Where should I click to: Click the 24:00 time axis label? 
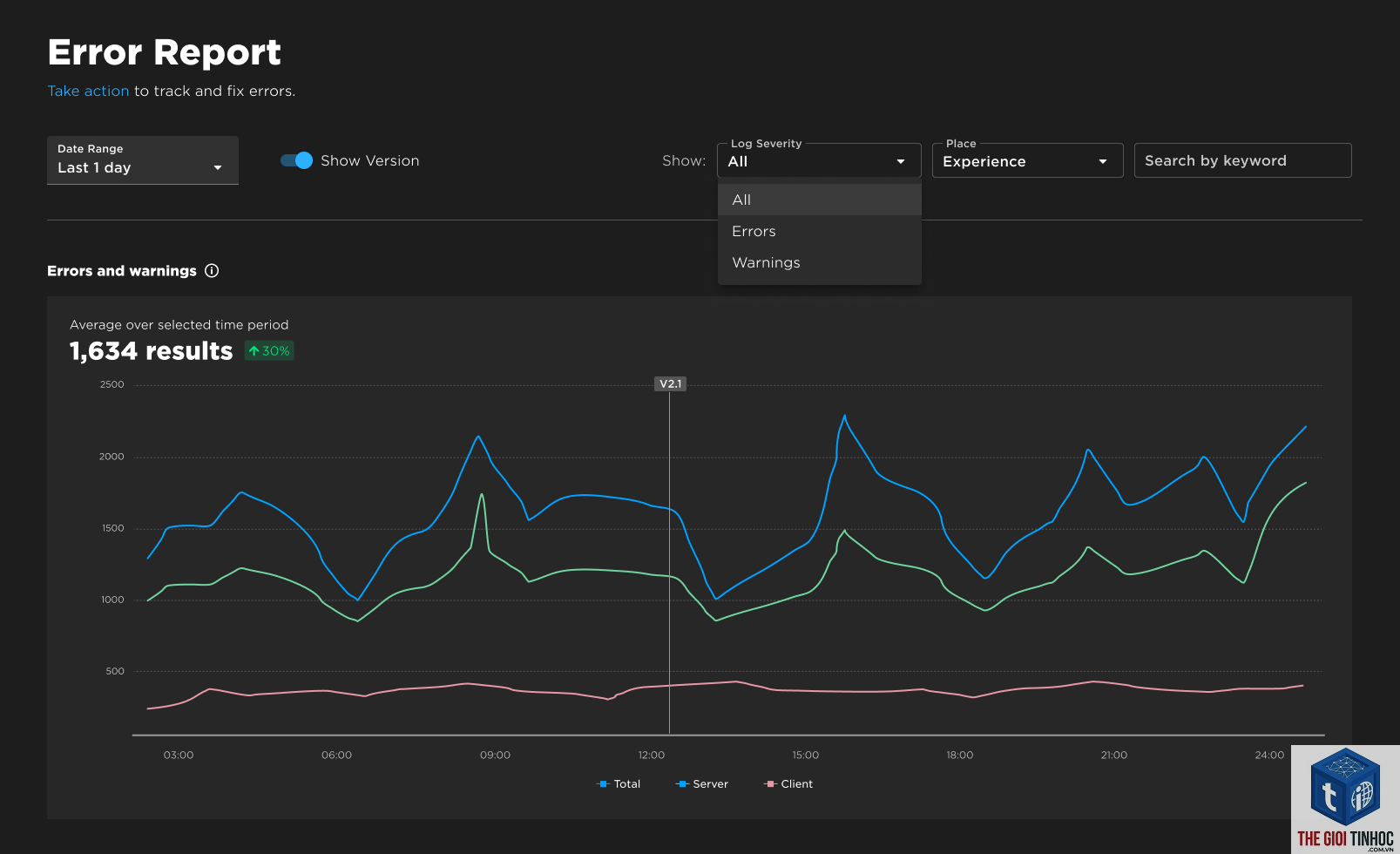1269,755
